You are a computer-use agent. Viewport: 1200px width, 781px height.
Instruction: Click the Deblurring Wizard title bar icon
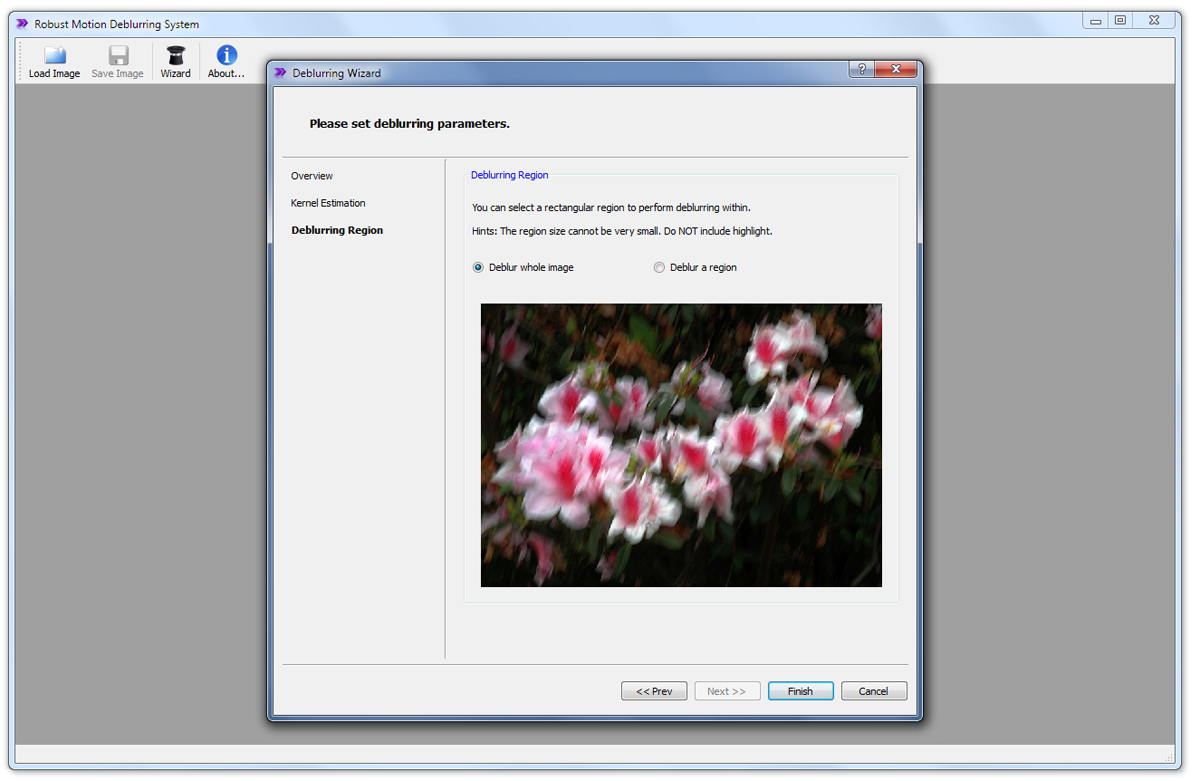coord(280,73)
